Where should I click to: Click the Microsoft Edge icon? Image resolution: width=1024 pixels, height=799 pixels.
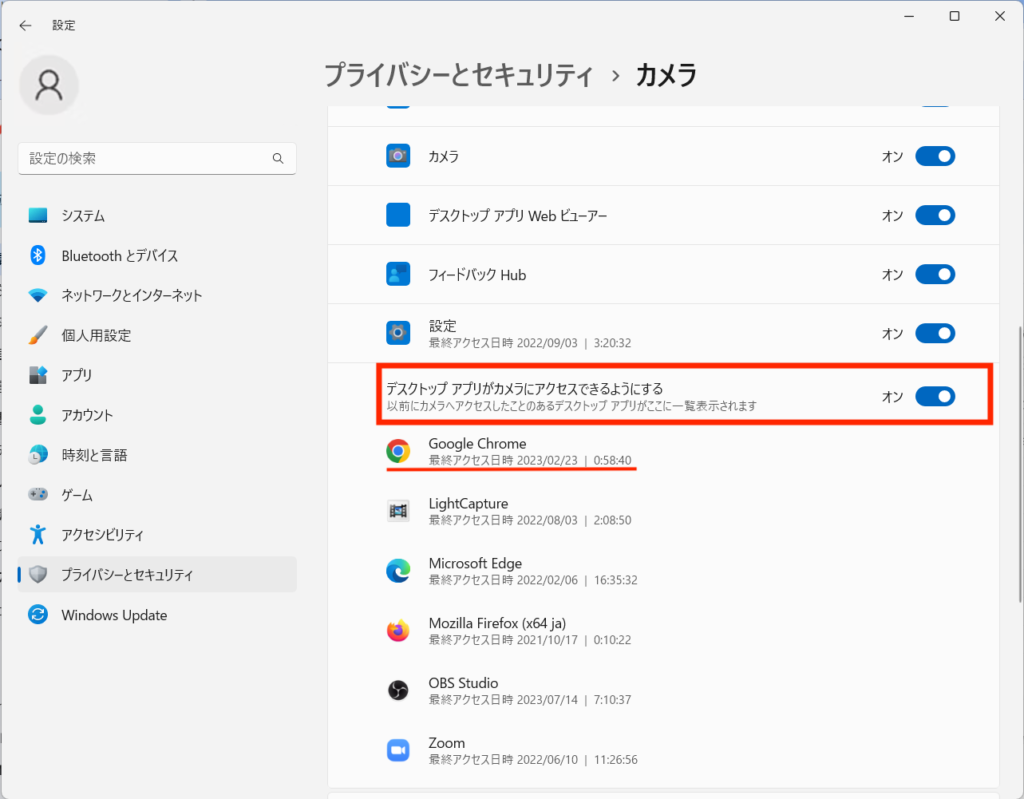[x=398, y=571]
